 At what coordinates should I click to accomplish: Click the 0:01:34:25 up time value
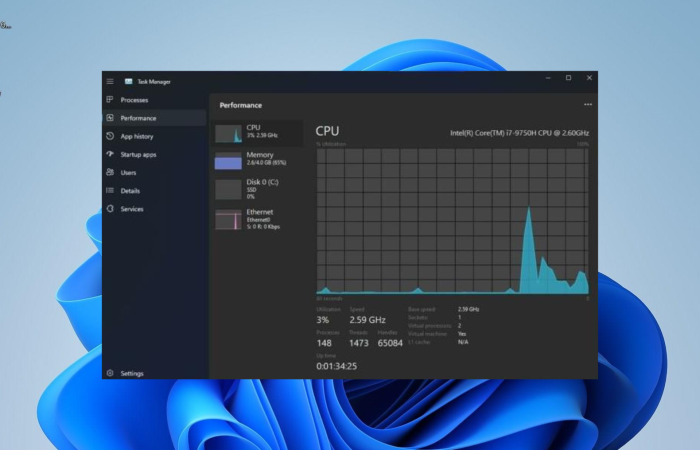click(x=337, y=367)
